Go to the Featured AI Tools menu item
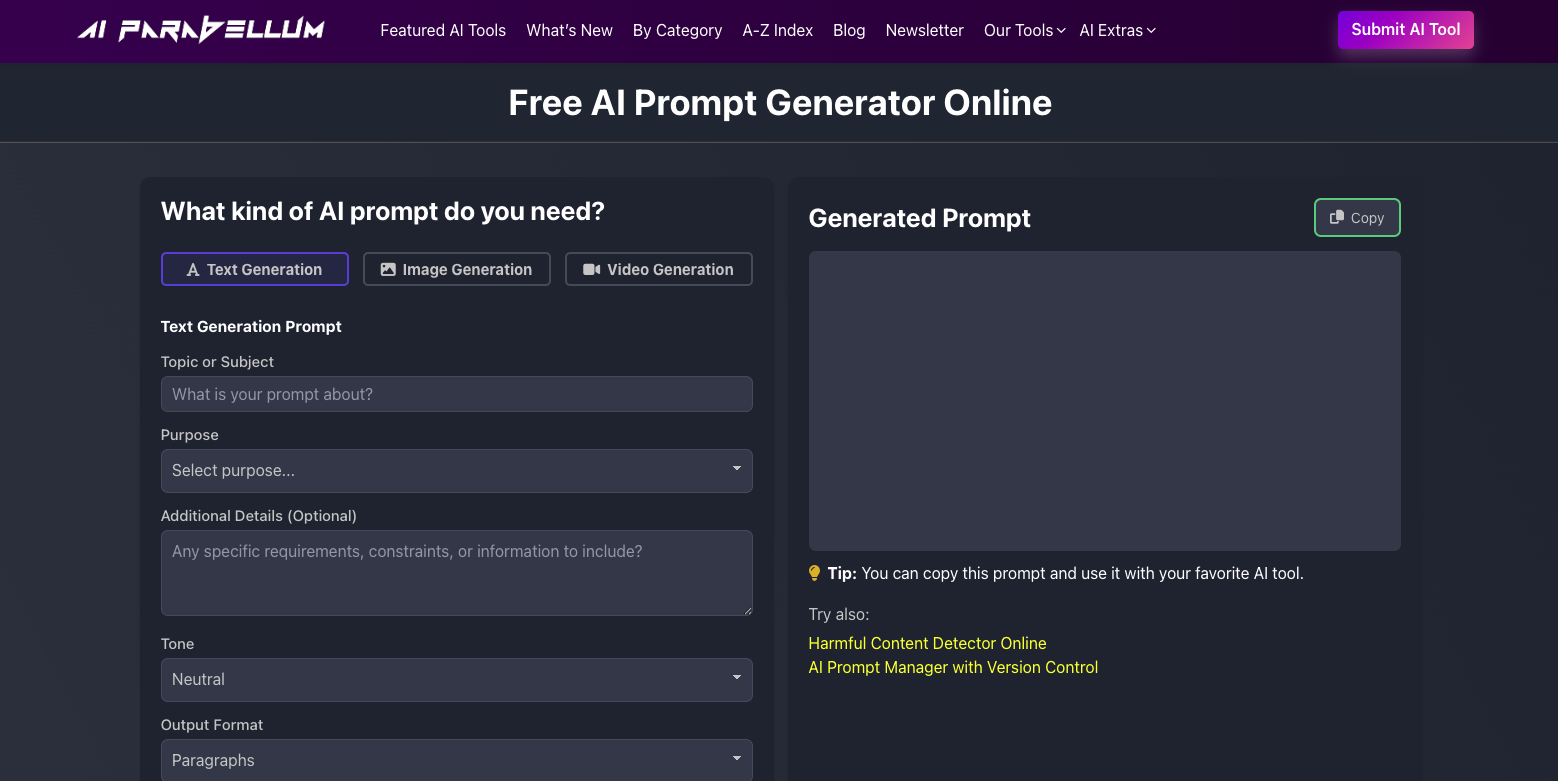This screenshot has height=781, width=1558. click(x=443, y=30)
